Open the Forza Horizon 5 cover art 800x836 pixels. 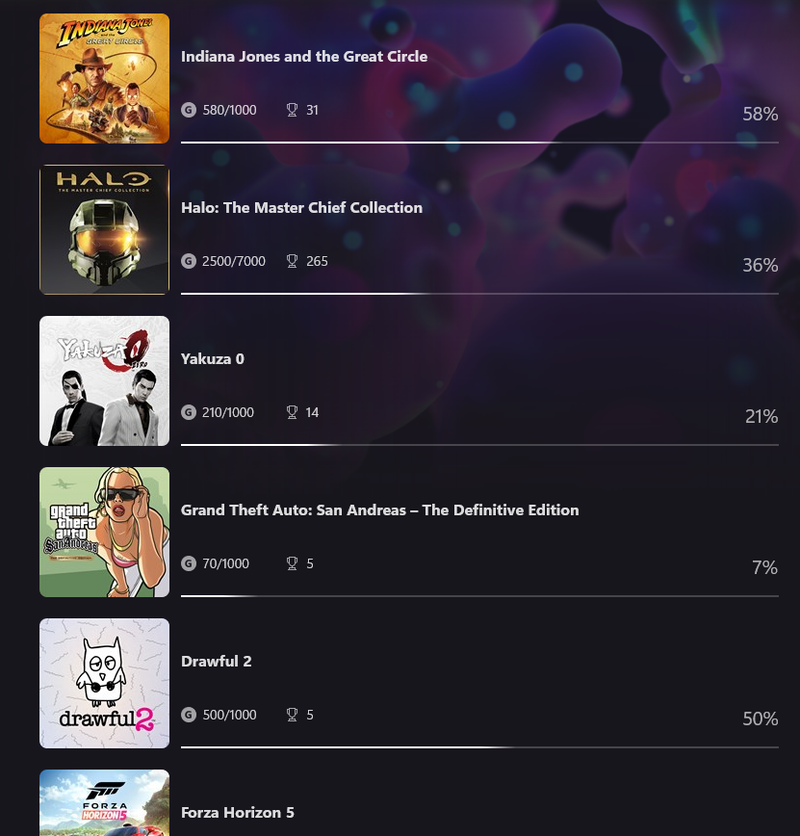[105, 802]
